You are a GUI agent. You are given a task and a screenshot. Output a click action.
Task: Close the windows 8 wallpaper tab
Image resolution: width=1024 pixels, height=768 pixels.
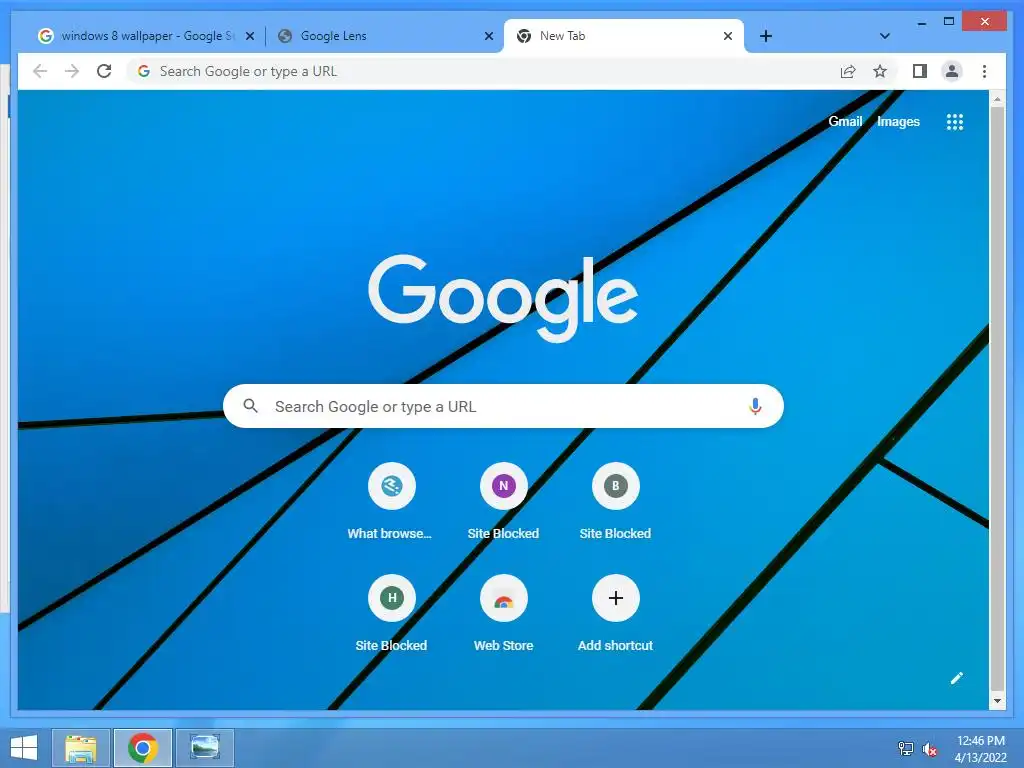[249, 36]
